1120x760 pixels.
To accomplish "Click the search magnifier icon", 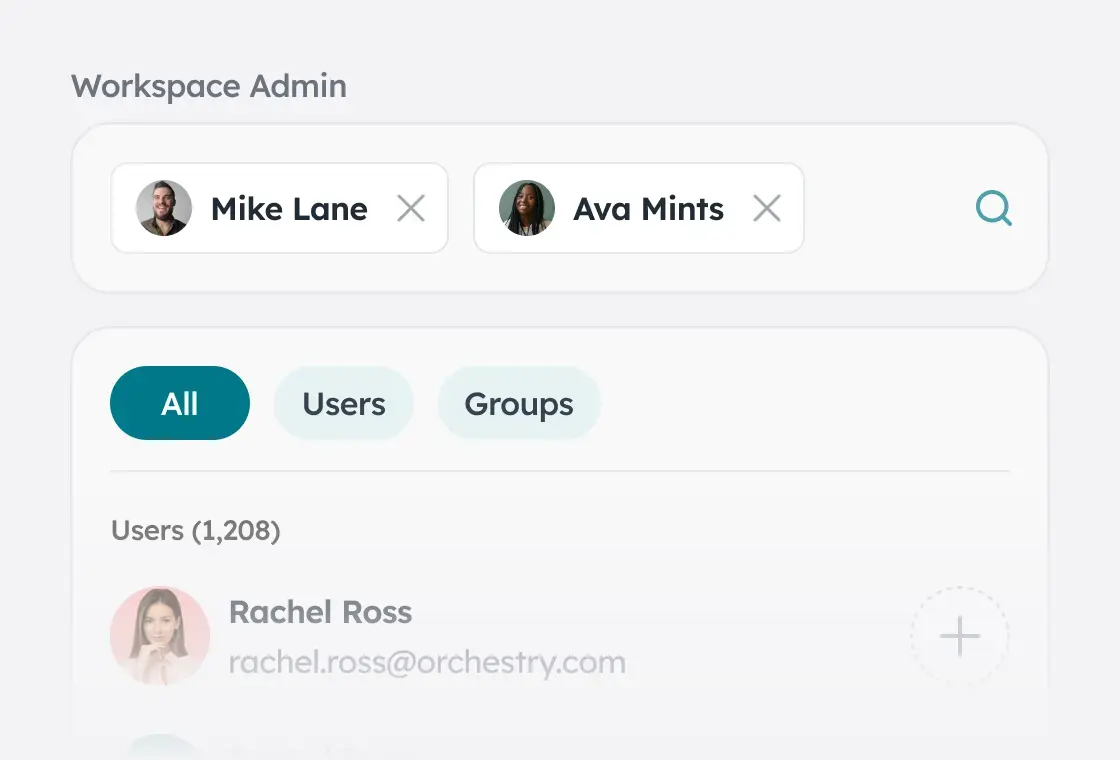I will click(993, 208).
